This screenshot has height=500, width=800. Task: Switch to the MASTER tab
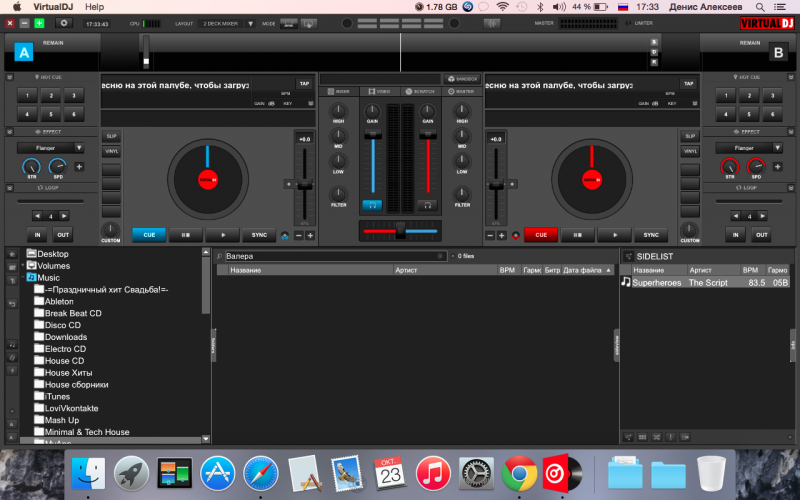[461, 91]
